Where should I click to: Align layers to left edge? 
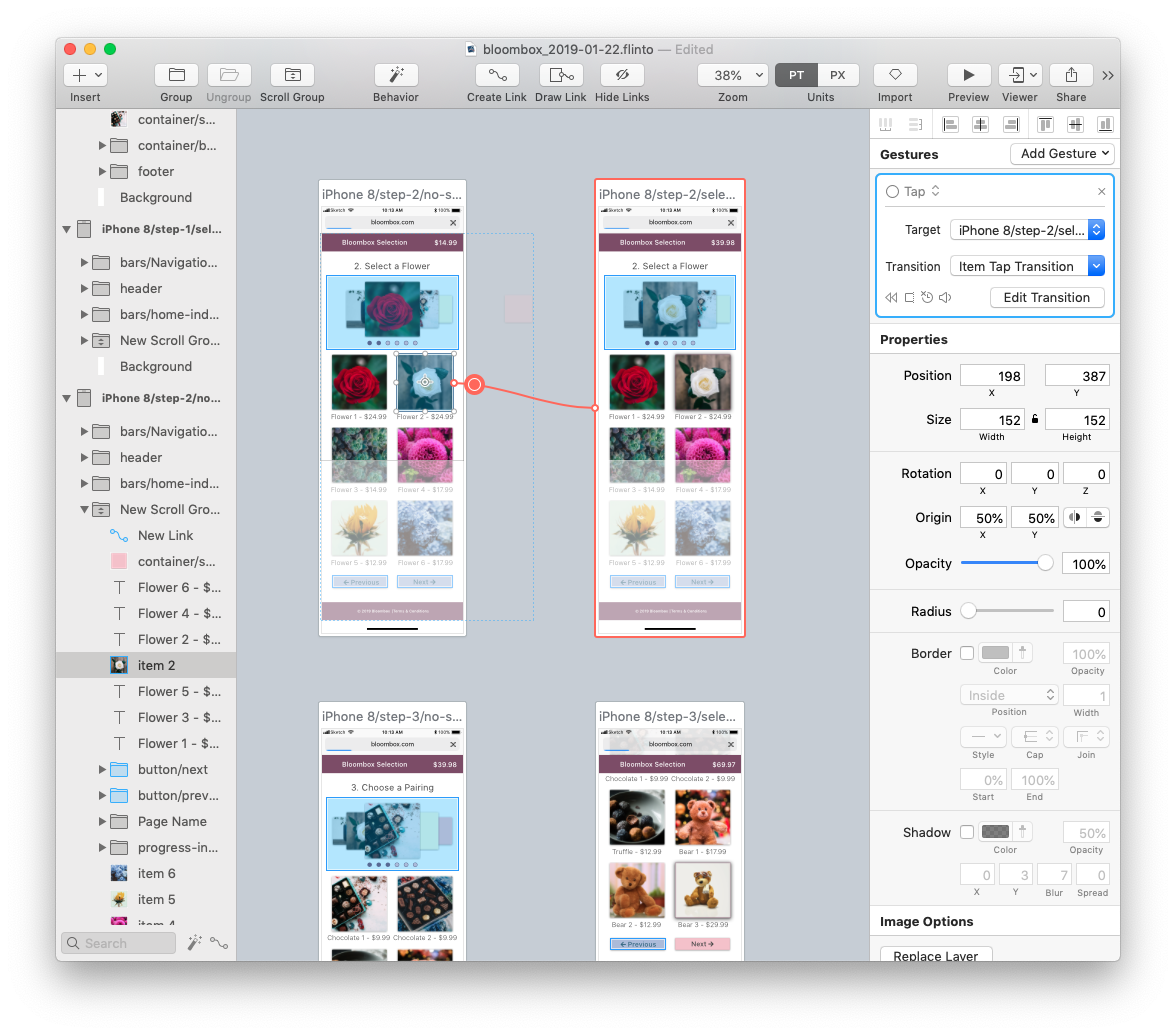[950, 124]
